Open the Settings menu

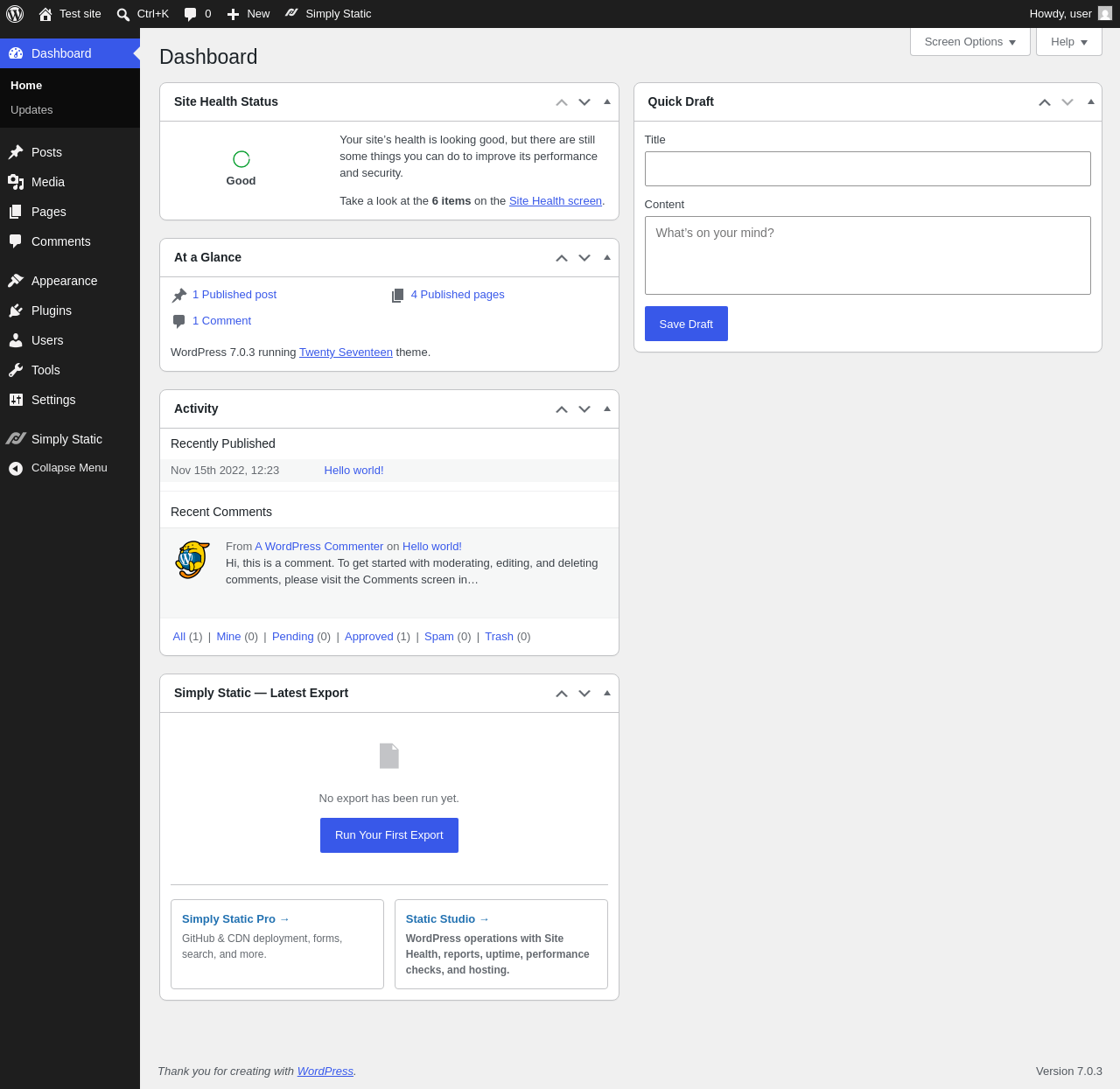tap(70, 400)
